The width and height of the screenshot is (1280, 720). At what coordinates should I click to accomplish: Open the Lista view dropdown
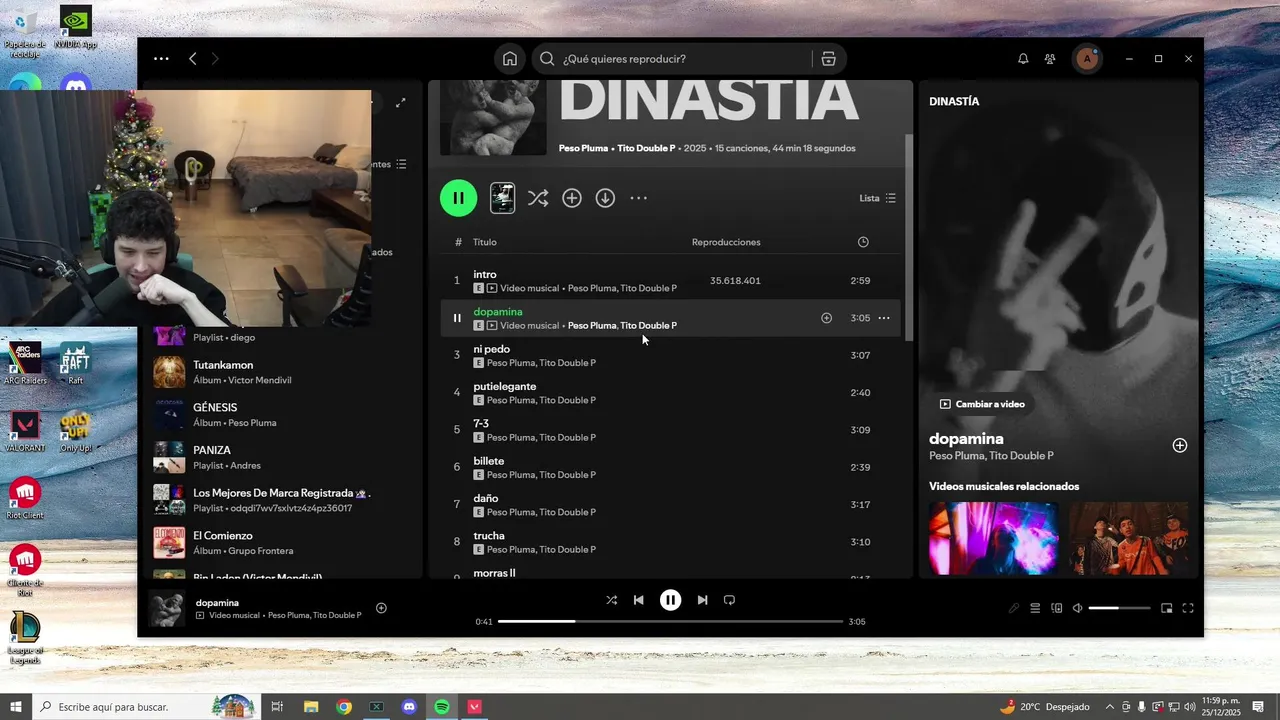(878, 198)
